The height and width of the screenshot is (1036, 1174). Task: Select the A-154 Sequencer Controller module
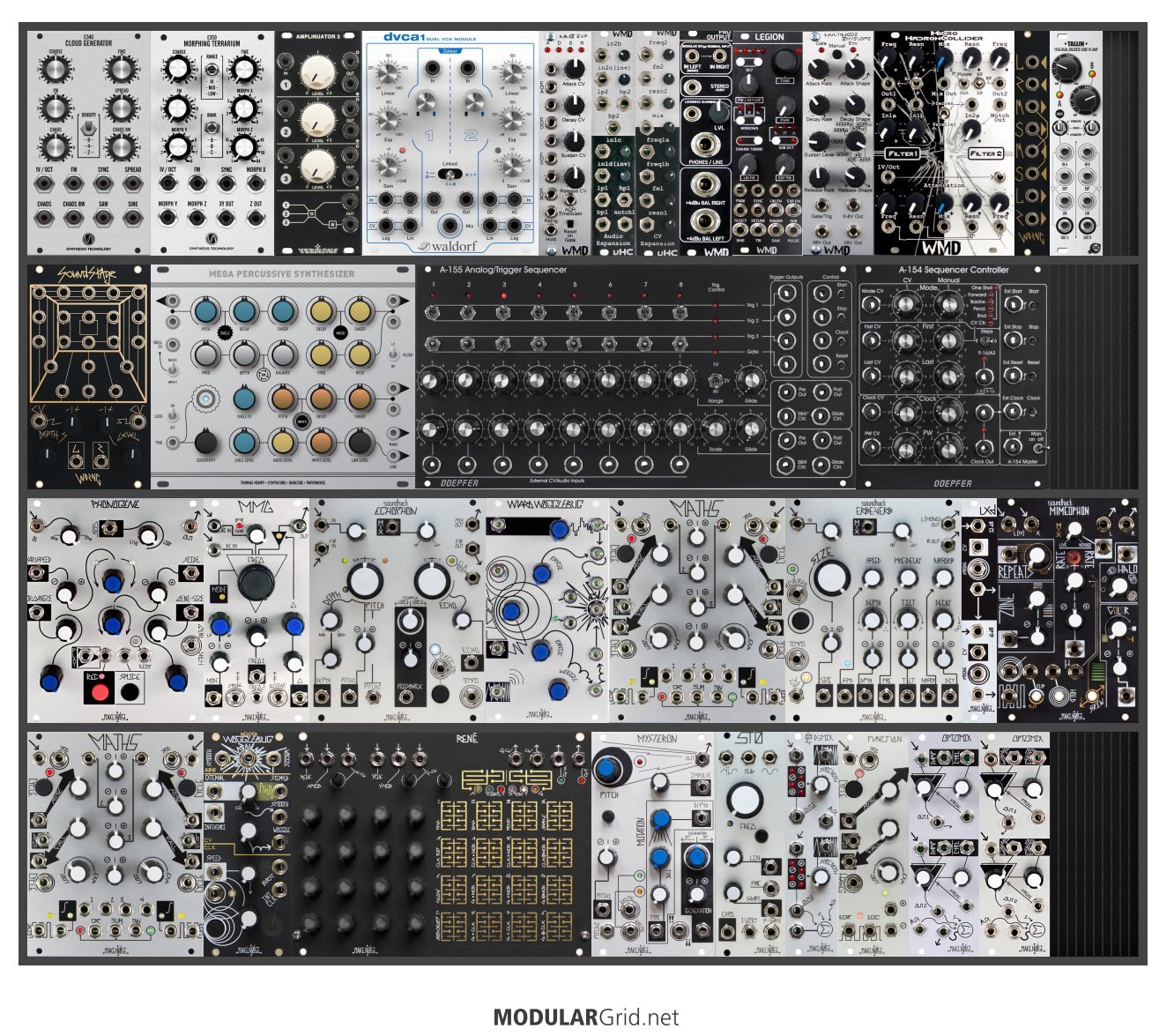953,376
